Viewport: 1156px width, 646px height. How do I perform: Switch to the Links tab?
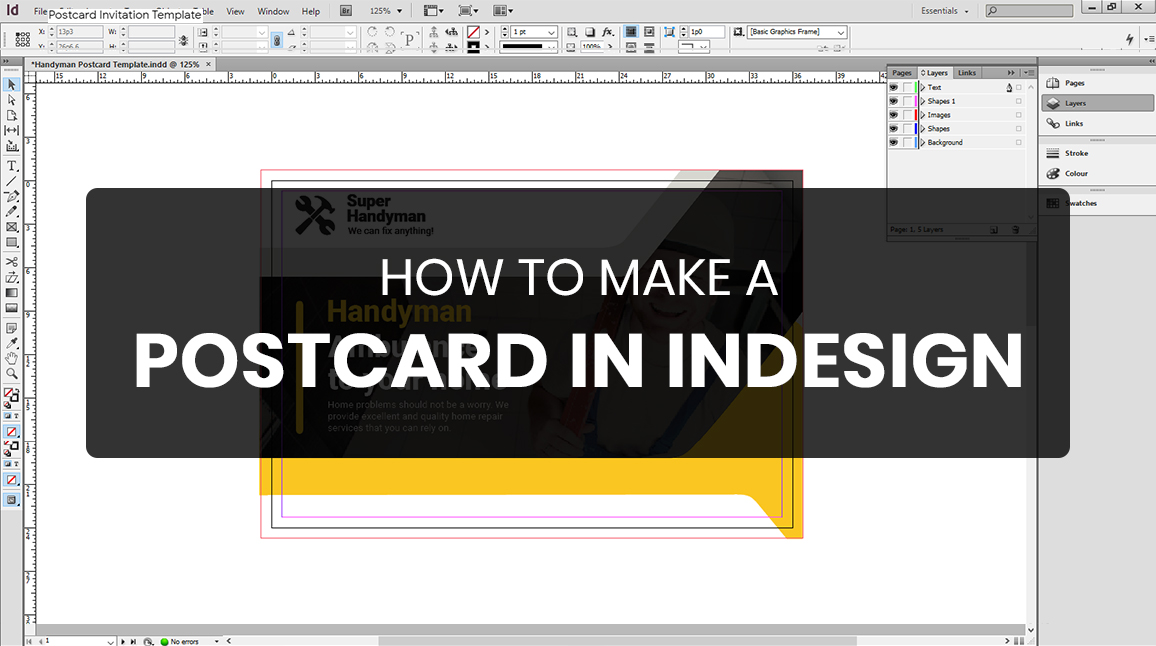tap(967, 72)
